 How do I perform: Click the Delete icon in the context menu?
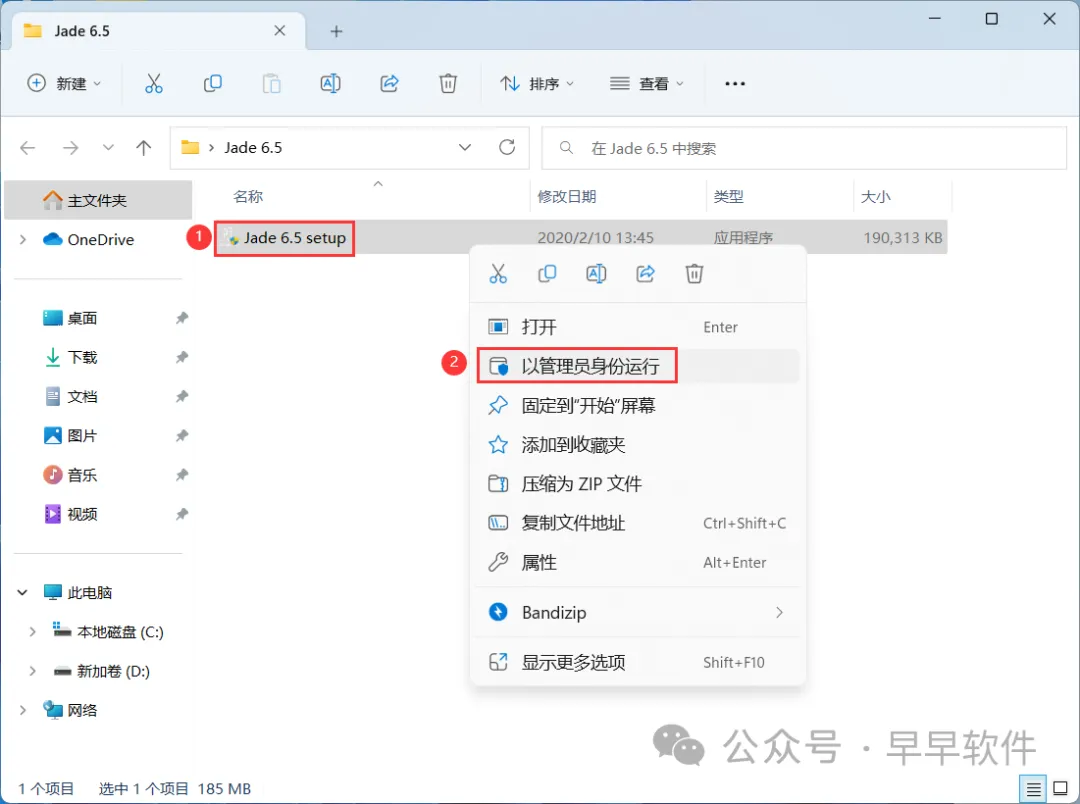point(694,274)
